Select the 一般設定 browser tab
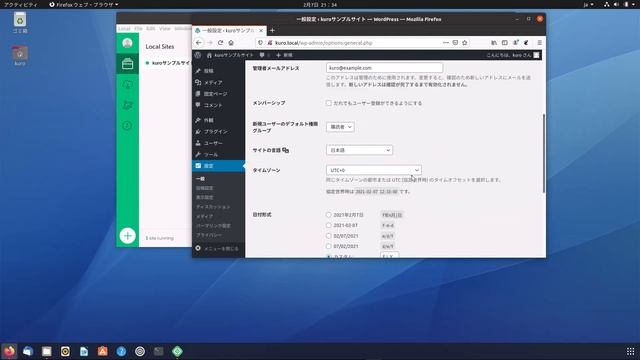 tap(229, 31)
